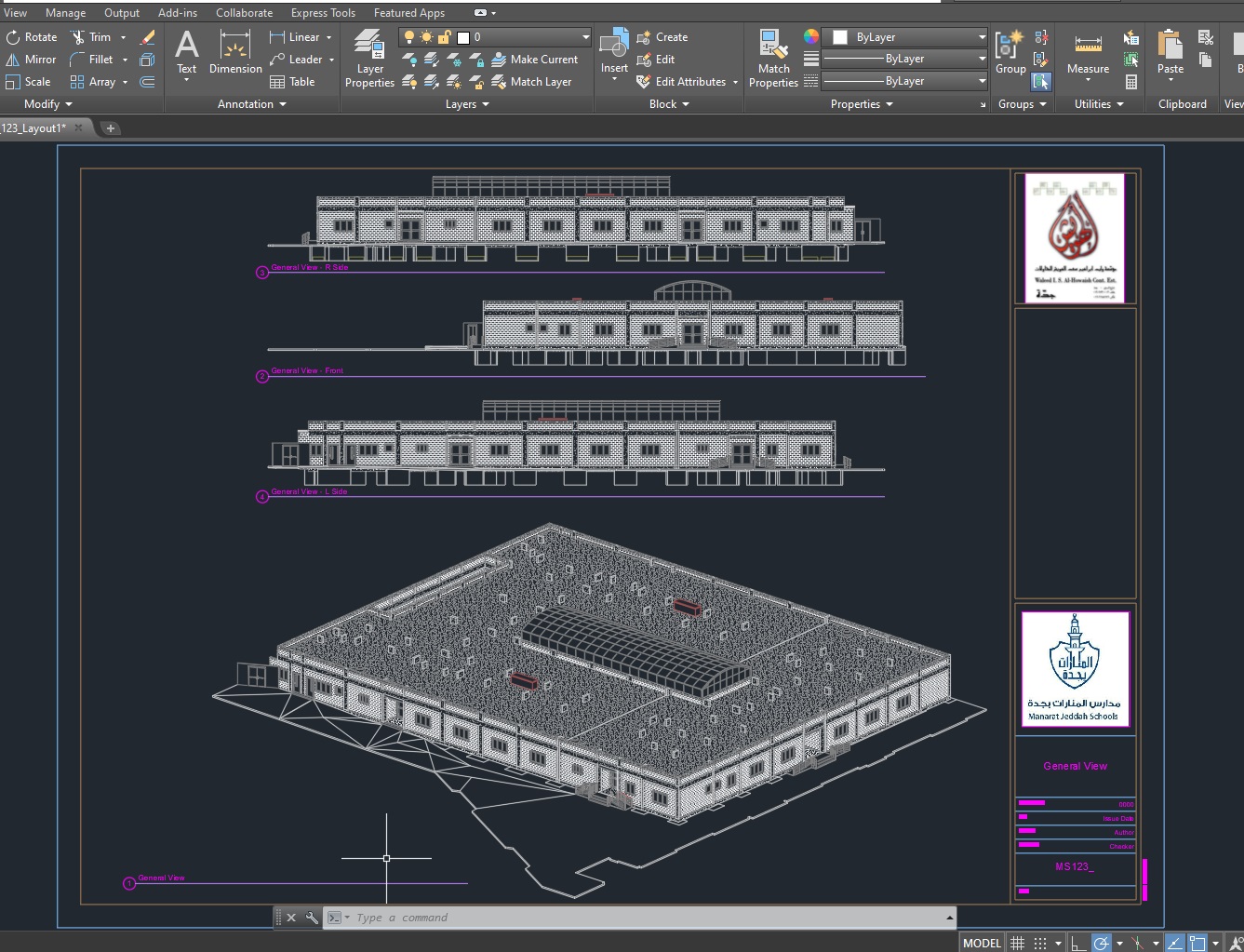This screenshot has height=952, width=1244.
Task: Expand the Groups panel
Action: coord(1022,104)
